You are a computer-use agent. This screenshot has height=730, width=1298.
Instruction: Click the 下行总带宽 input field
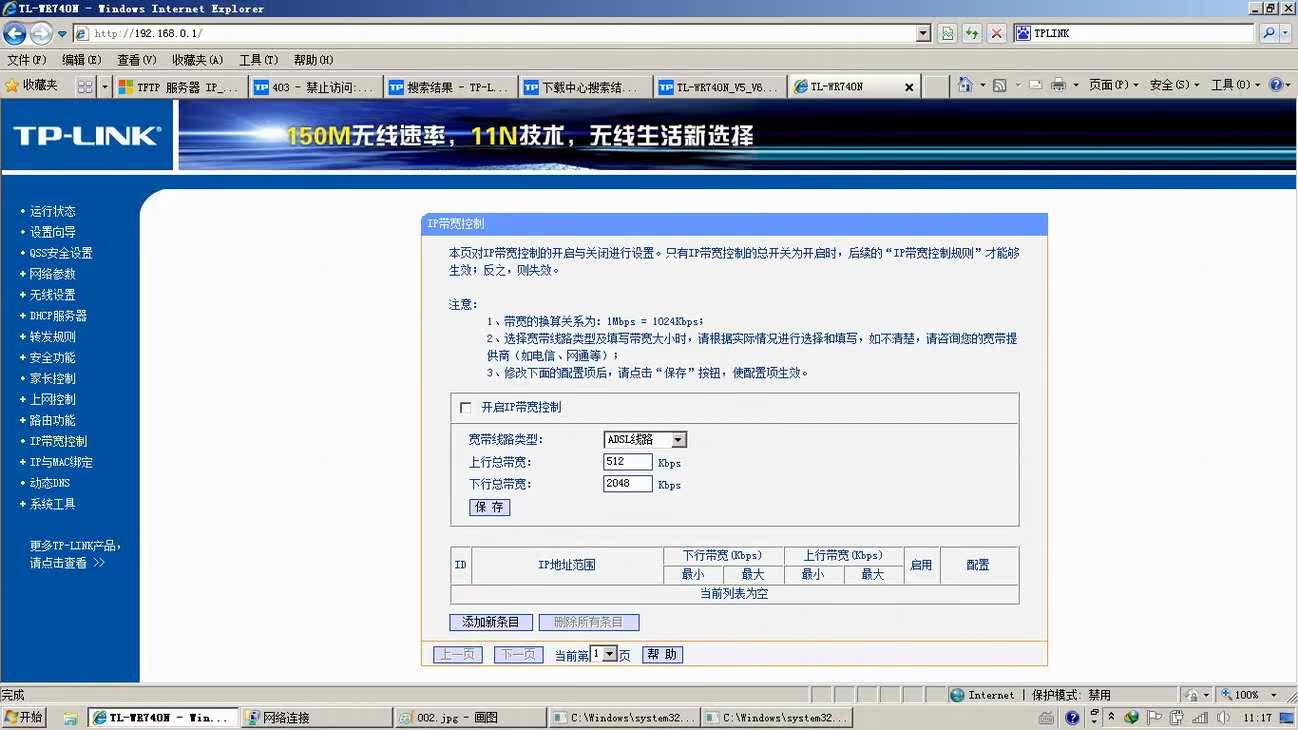[x=628, y=484]
